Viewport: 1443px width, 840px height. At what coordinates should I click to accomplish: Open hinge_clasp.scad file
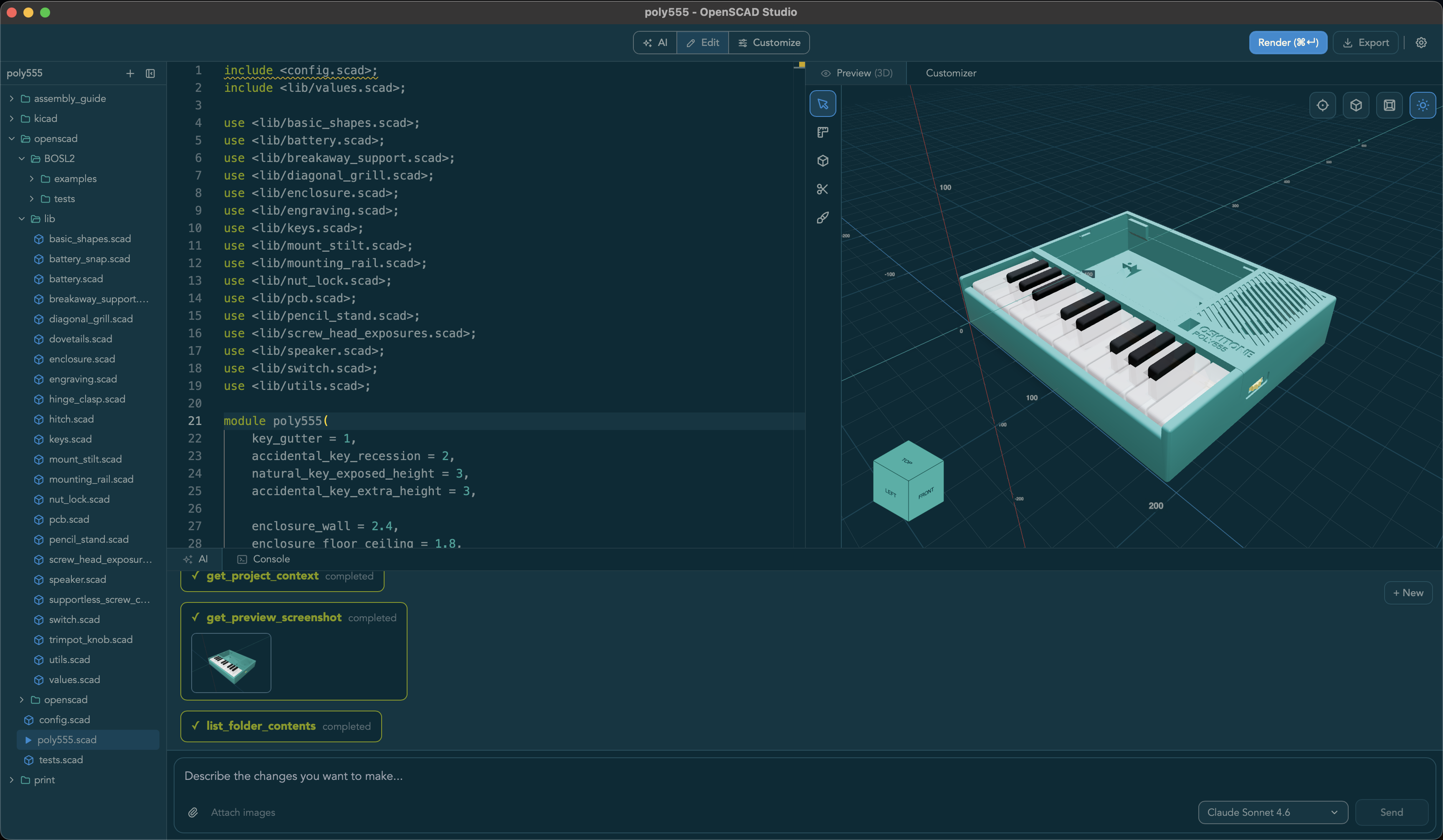pos(87,399)
